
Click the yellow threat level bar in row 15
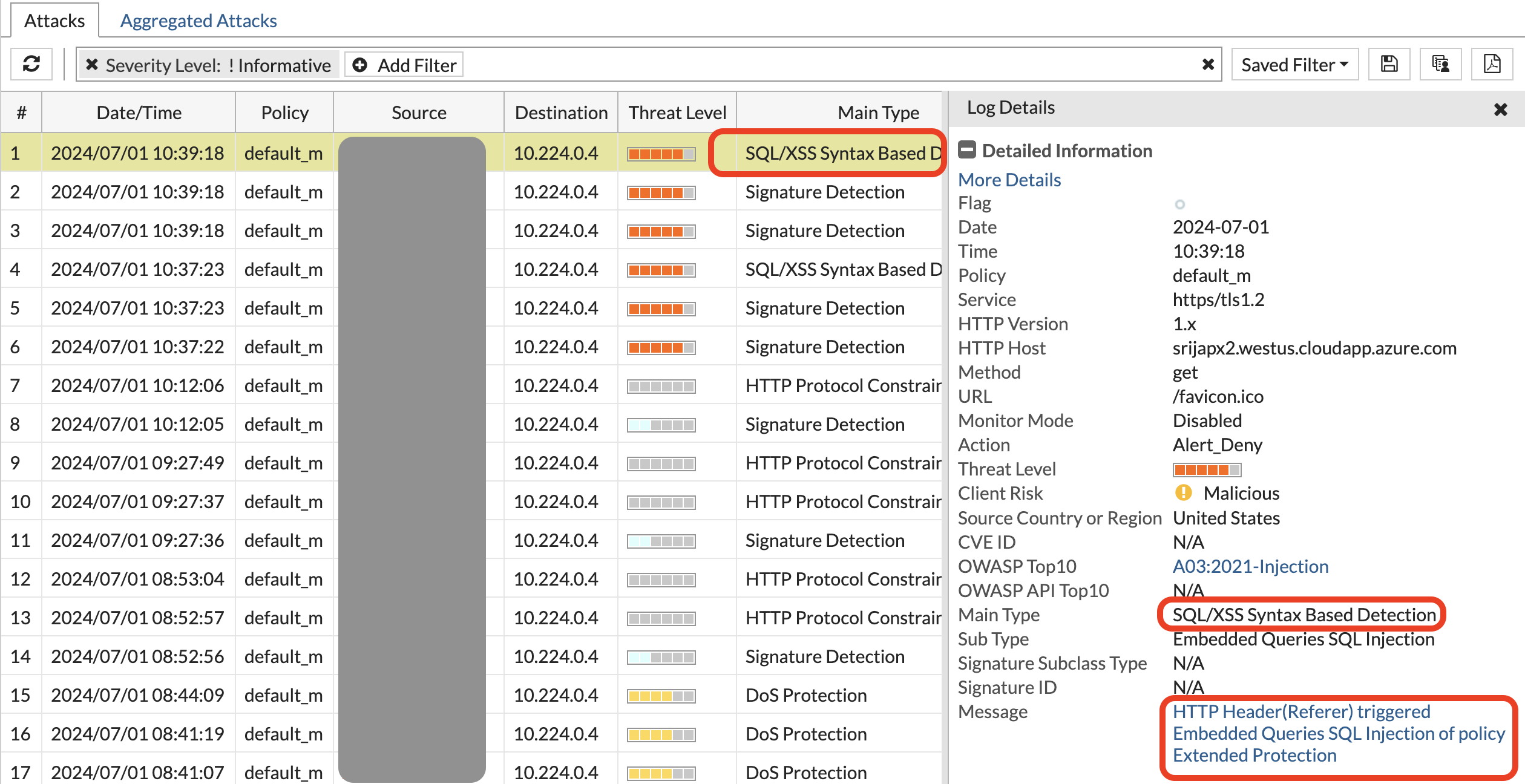coord(661,696)
